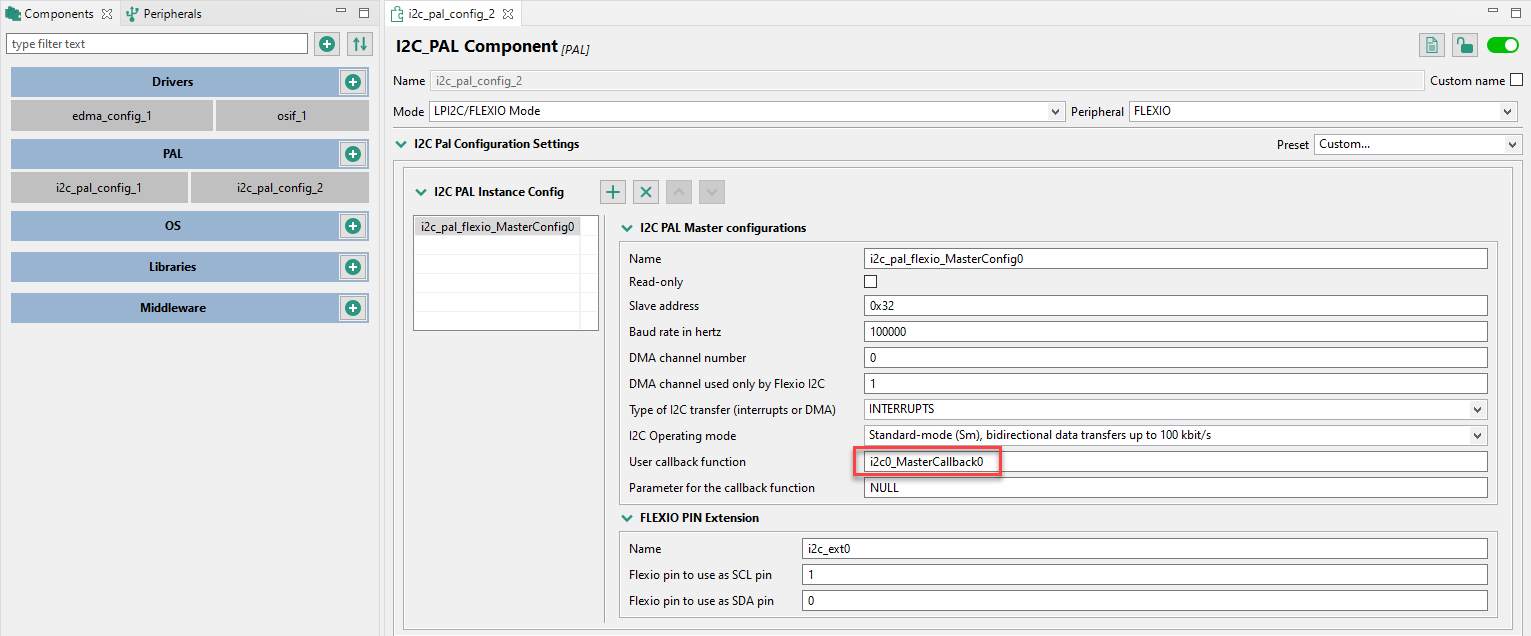Click the DMA channel number field
This screenshot has height=636, width=1531.
click(x=1175, y=358)
